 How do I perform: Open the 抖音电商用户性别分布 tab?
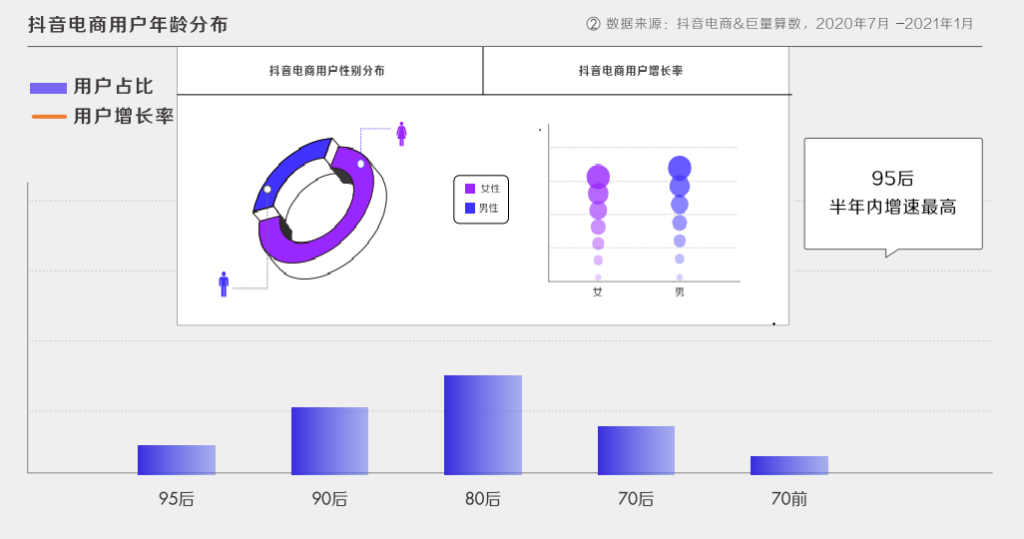click(329, 71)
